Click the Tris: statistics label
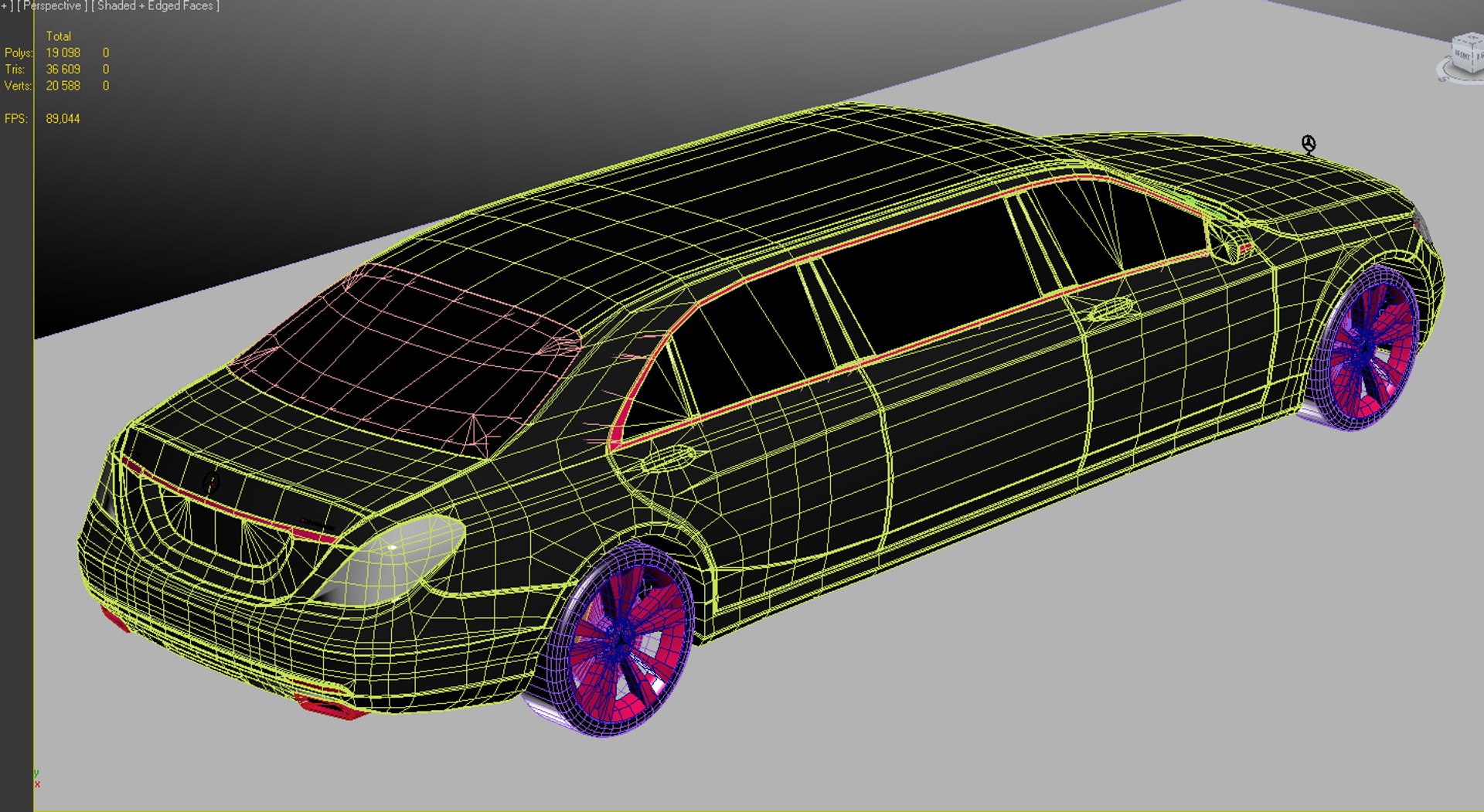Image resolution: width=1484 pixels, height=812 pixels. [x=15, y=70]
